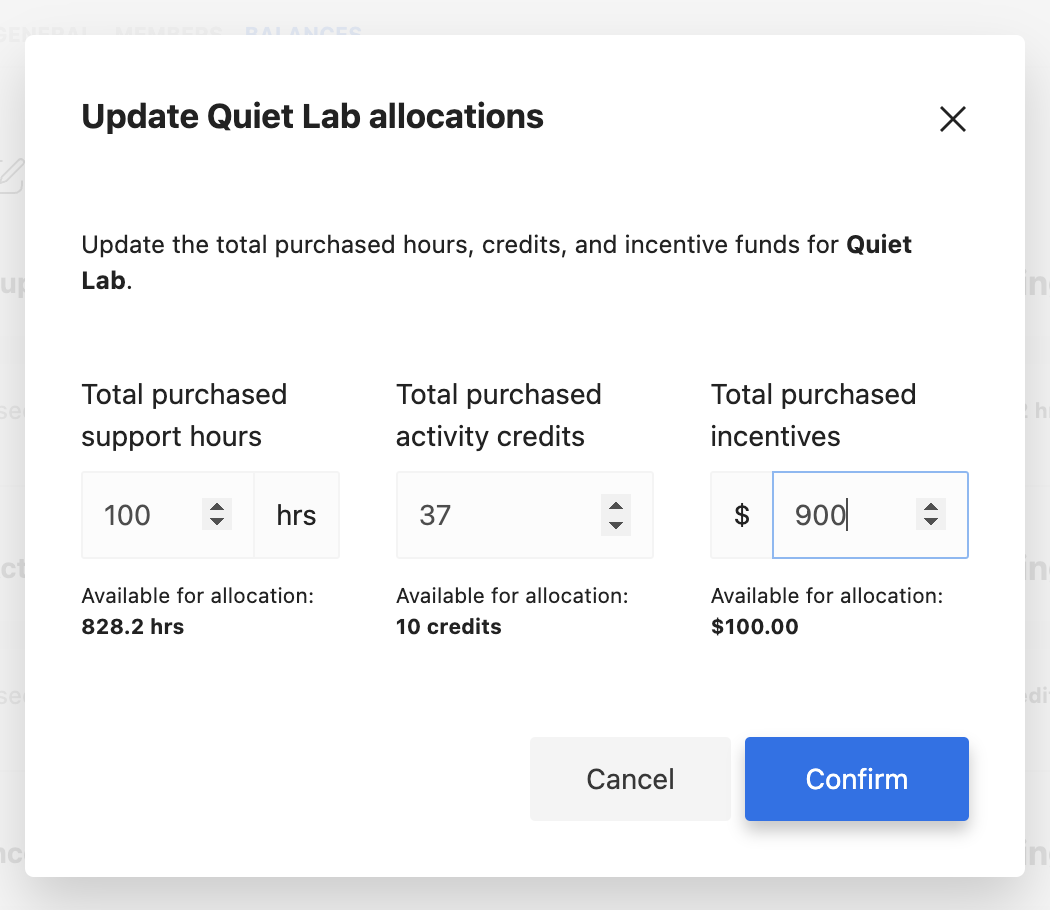
Task: Click the 828.2 hrs available text
Action: [133, 627]
